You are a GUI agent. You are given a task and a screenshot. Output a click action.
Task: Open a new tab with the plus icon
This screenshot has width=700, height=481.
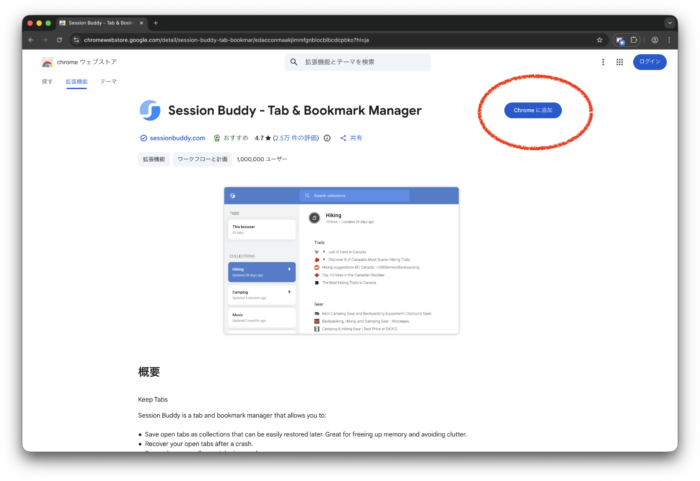tap(156, 22)
